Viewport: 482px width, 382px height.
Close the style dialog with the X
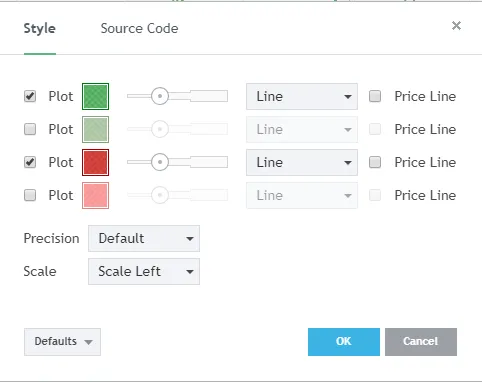pyautogui.click(x=456, y=26)
